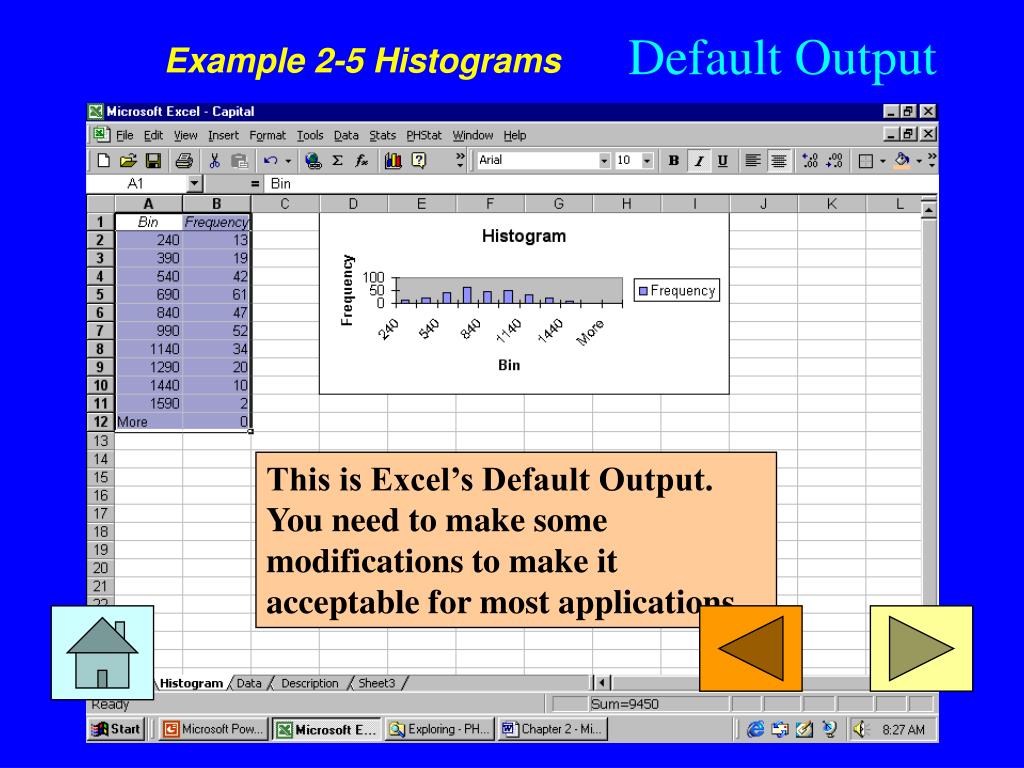
Task: Click cell containing 1140
Action: (149, 349)
